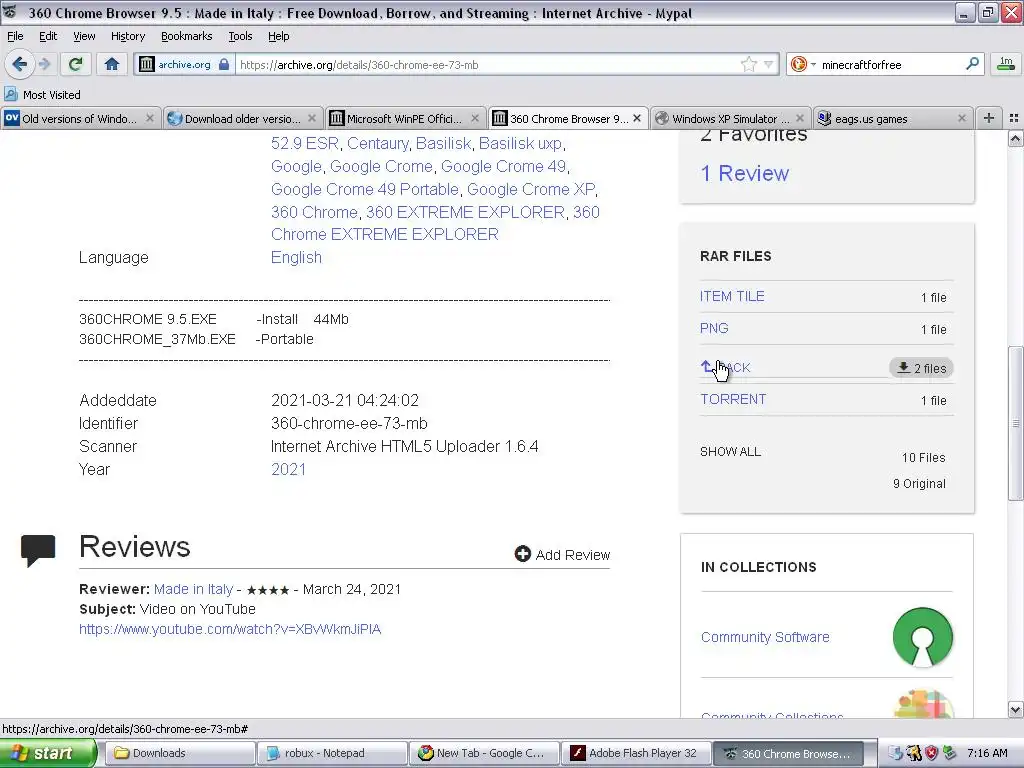
Task: Click the red shield tray icon
Action: point(931,753)
